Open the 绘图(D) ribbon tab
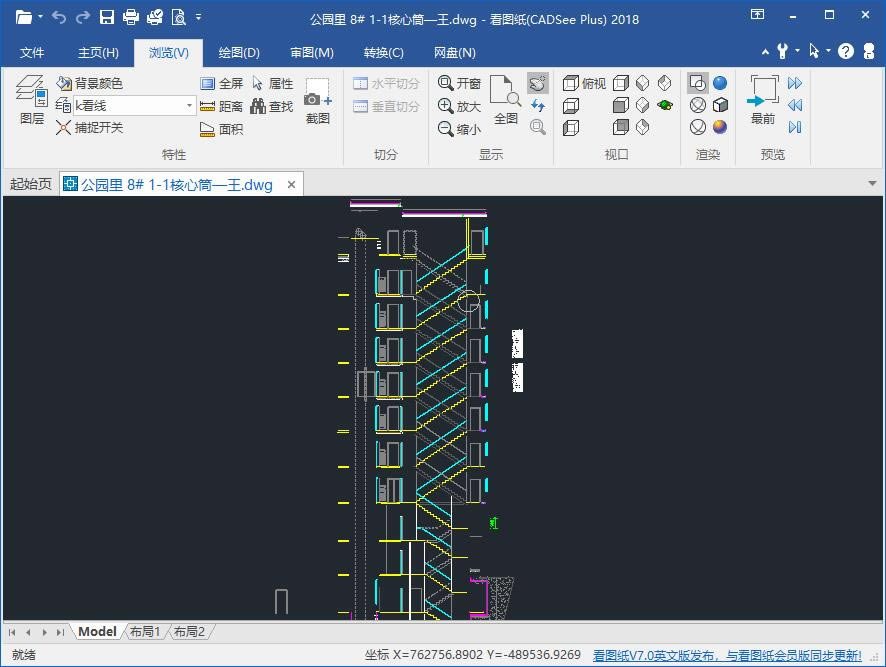The width and height of the screenshot is (886, 667). click(x=238, y=53)
